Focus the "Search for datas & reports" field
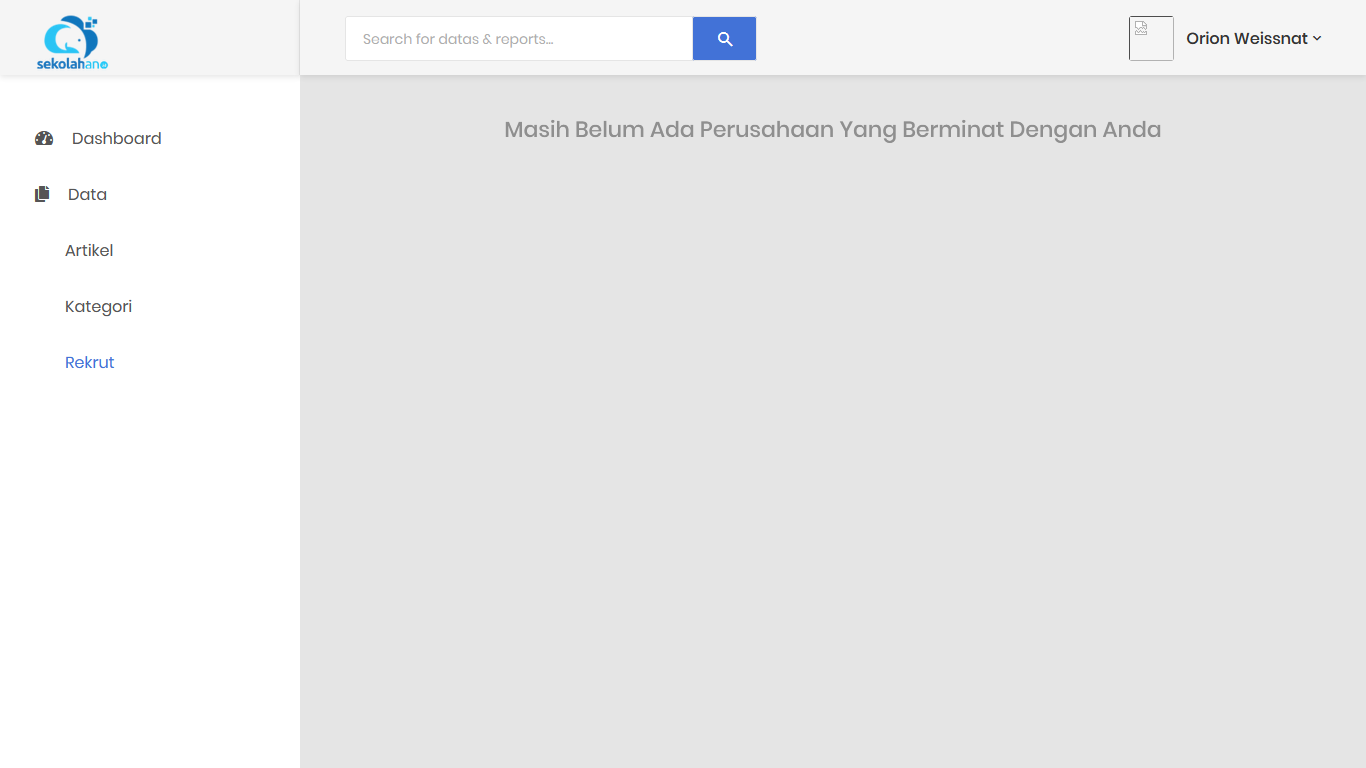This screenshot has height=768, width=1366. 518,39
